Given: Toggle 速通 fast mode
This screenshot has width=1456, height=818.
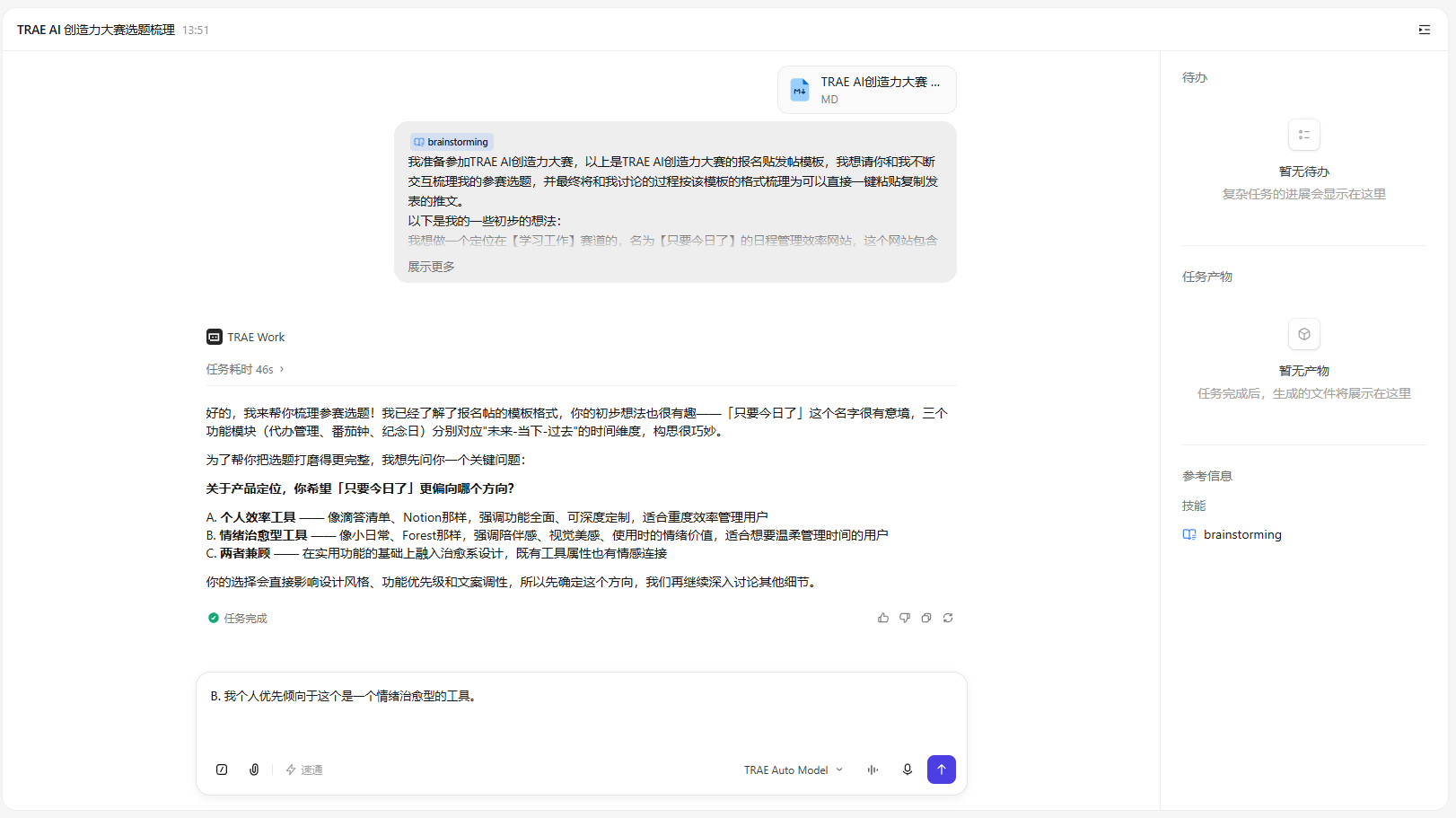Looking at the screenshot, I should (x=304, y=770).
